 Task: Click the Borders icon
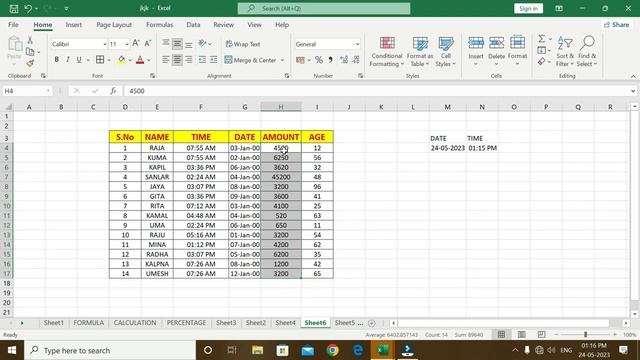click(100, 60)
